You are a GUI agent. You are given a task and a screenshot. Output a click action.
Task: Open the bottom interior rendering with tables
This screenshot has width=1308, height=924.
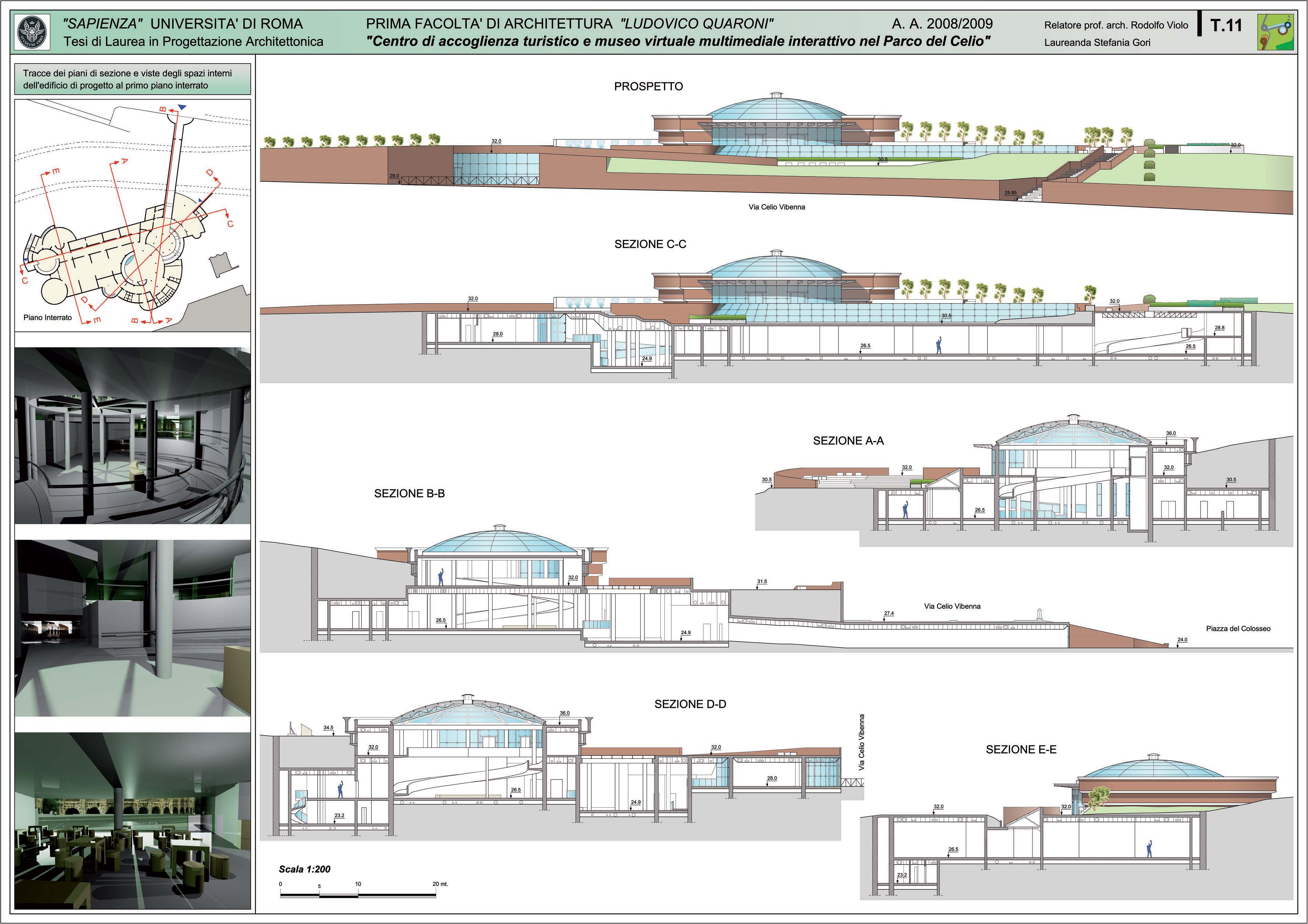(x=132, y=820)
